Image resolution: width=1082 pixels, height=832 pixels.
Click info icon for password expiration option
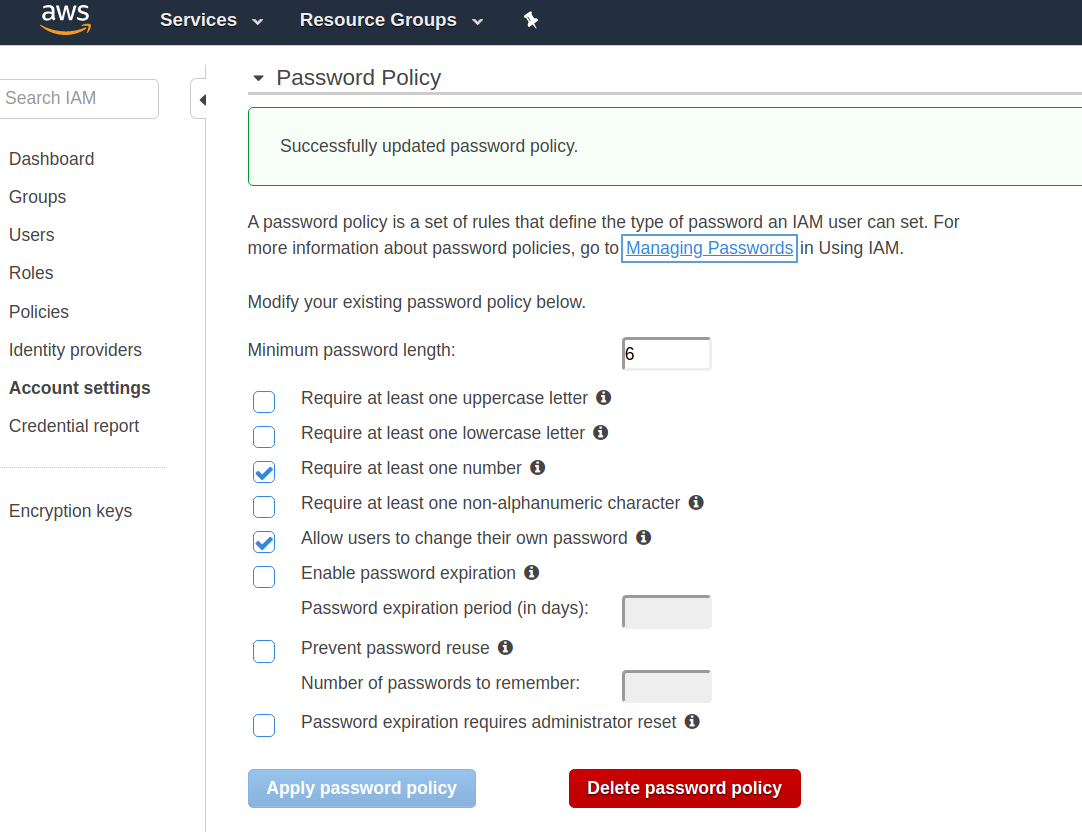[x=532, y=572]
